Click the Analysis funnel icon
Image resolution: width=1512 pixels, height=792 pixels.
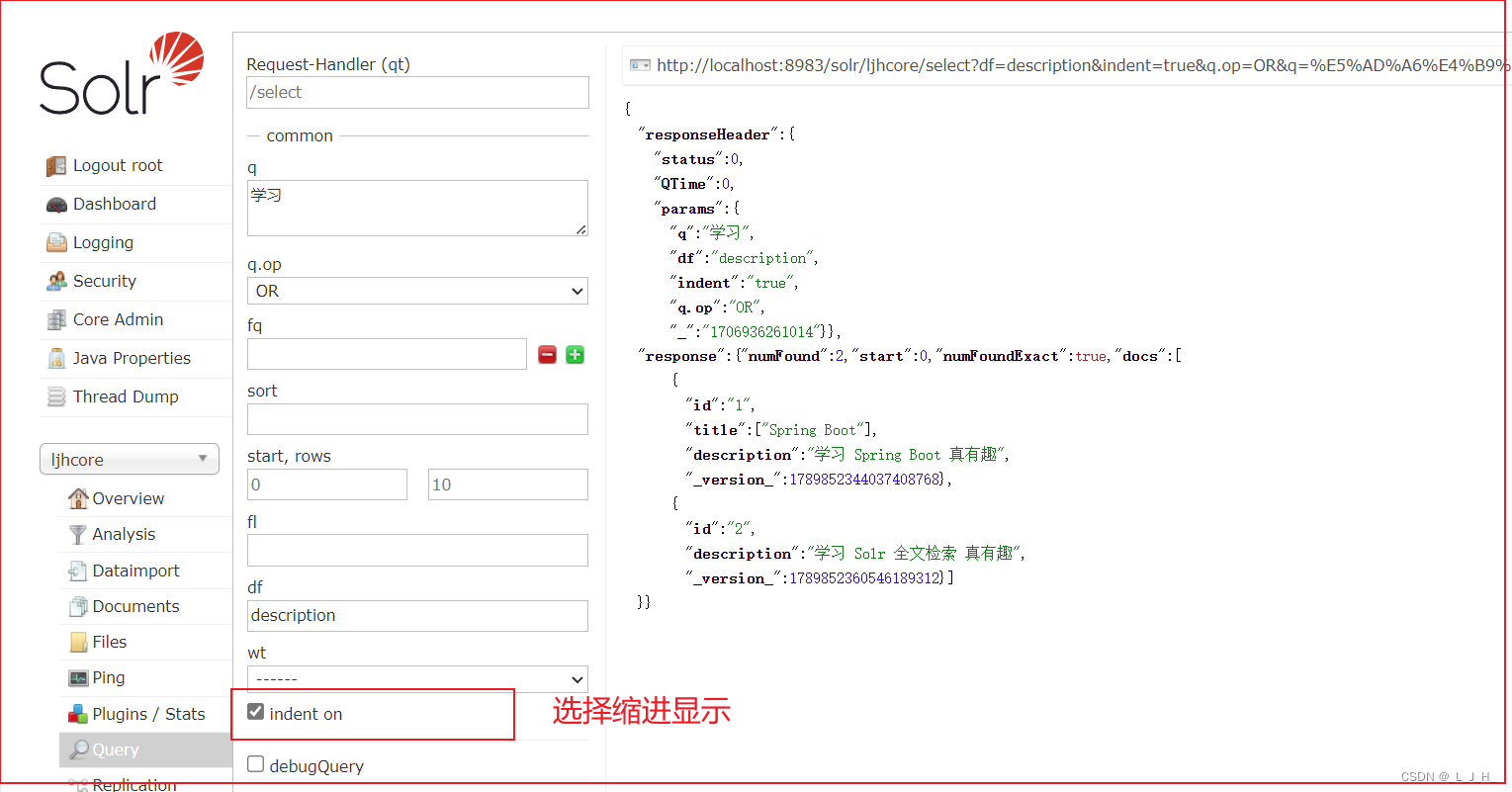[x=78, y=535]
